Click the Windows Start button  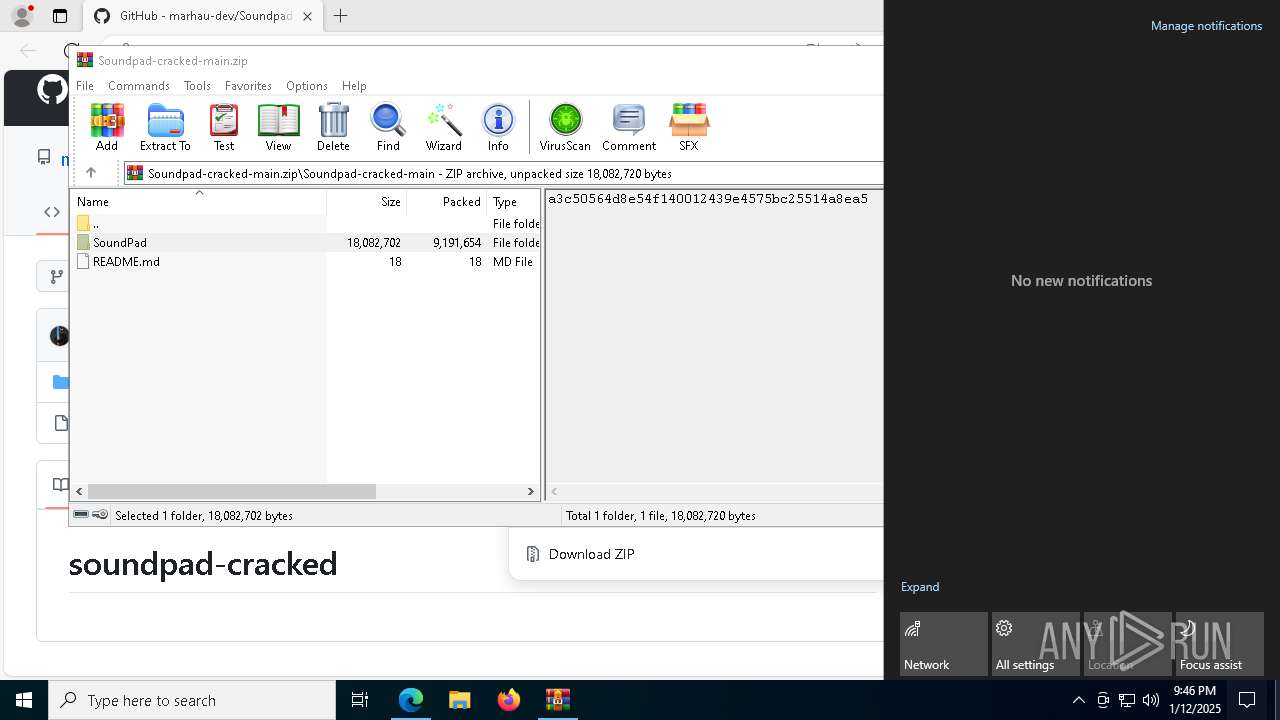24,700
